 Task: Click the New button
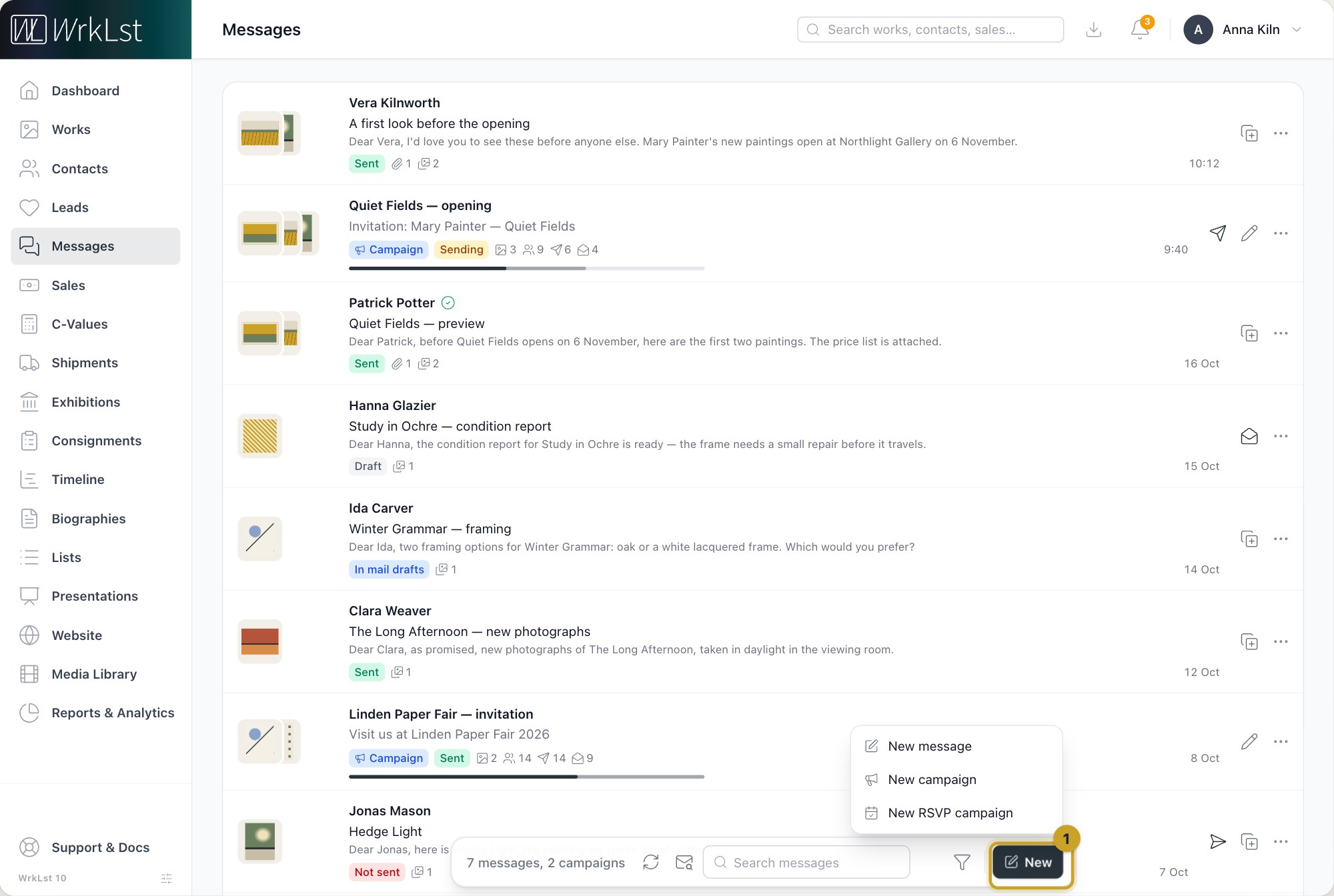tap(1028, 862)
